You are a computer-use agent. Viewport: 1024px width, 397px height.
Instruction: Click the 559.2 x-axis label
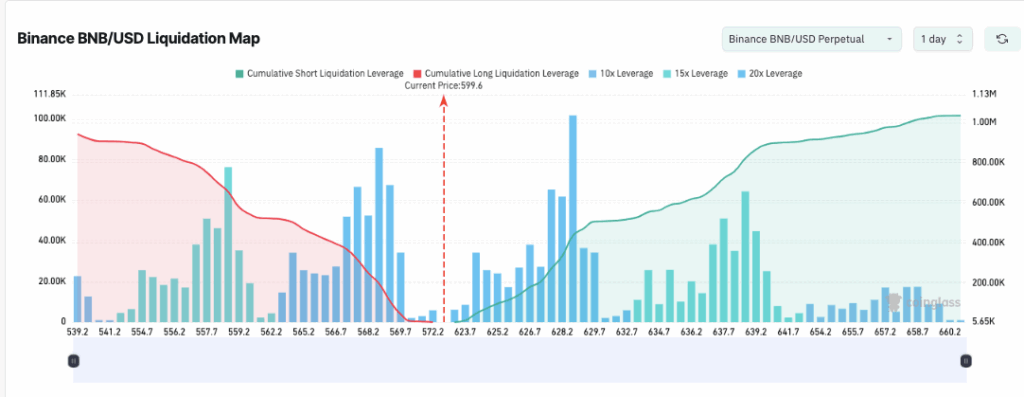[x=239, y=332]
